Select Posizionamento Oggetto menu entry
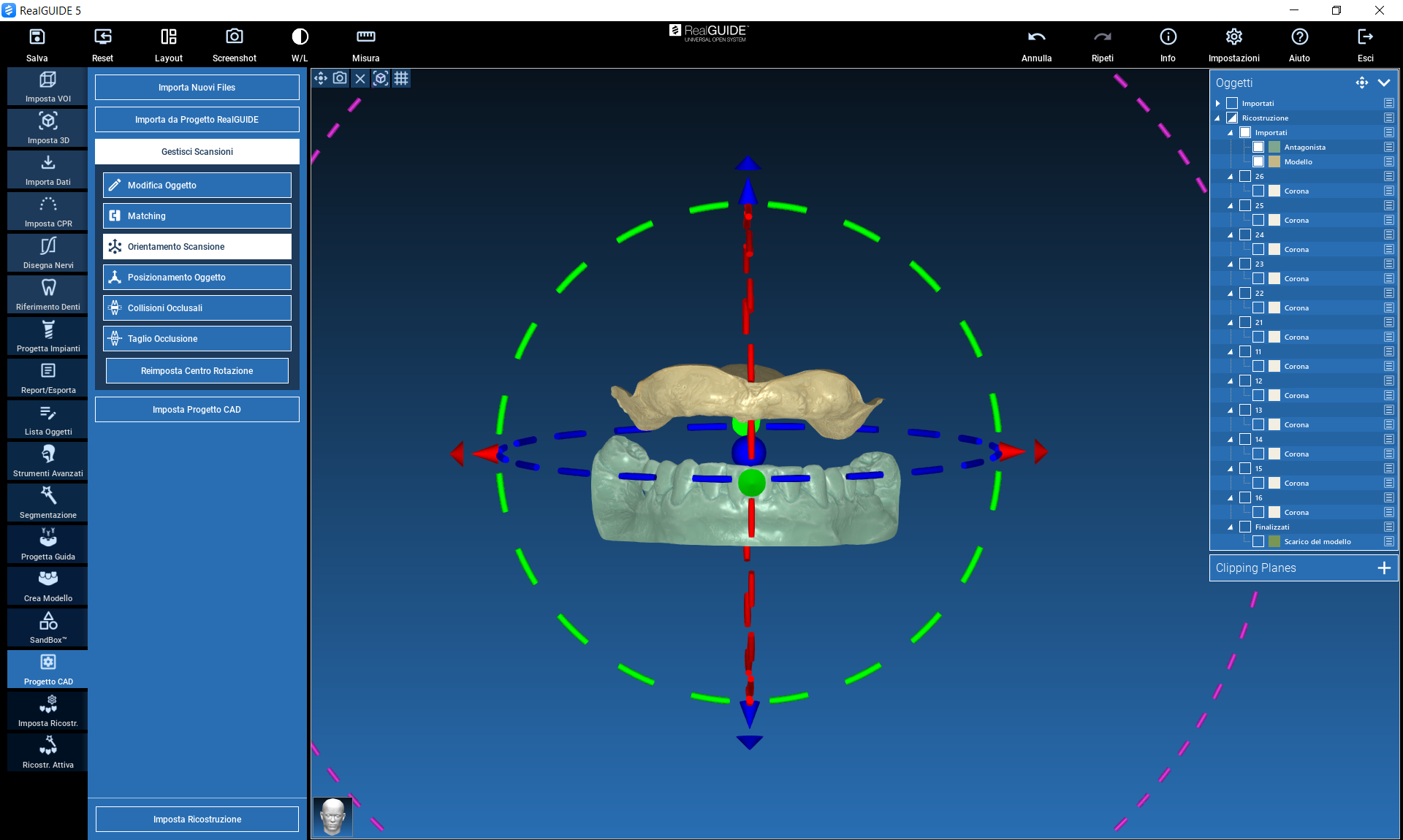This screenshot has width=1403, height=840. [197, 278]
